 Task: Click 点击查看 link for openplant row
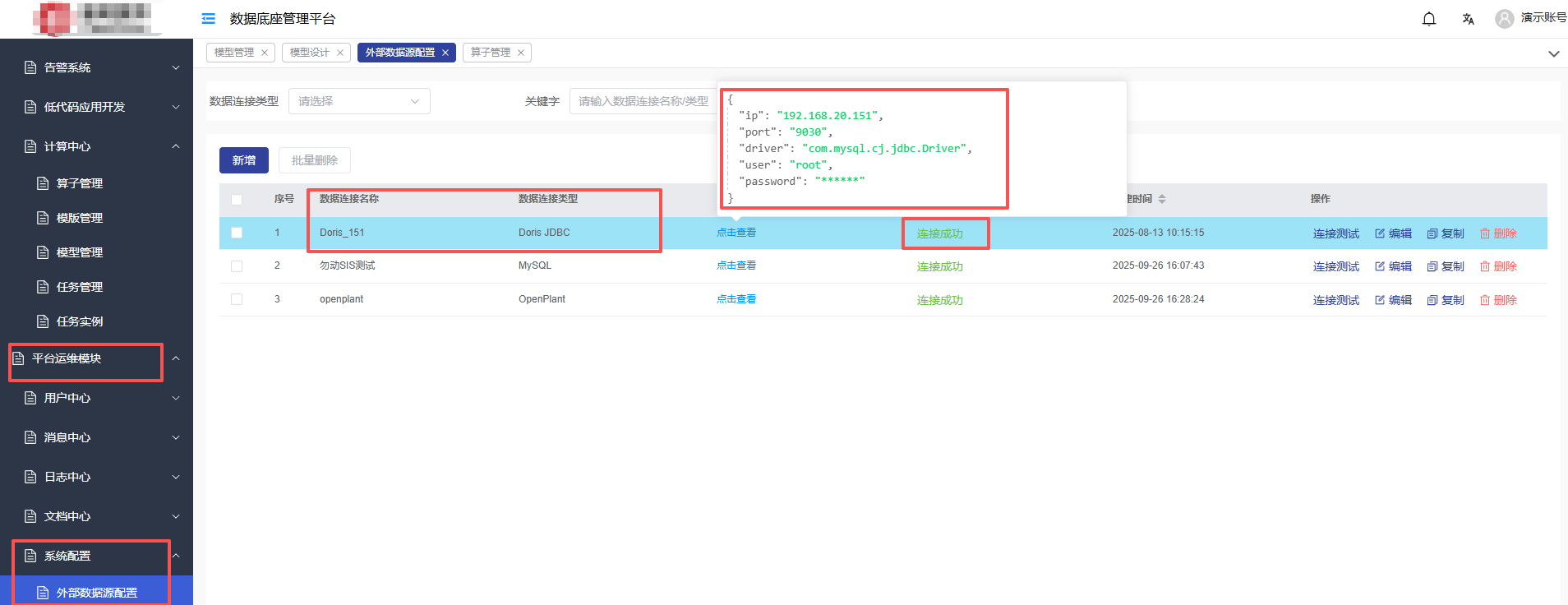tap(736, 299)
